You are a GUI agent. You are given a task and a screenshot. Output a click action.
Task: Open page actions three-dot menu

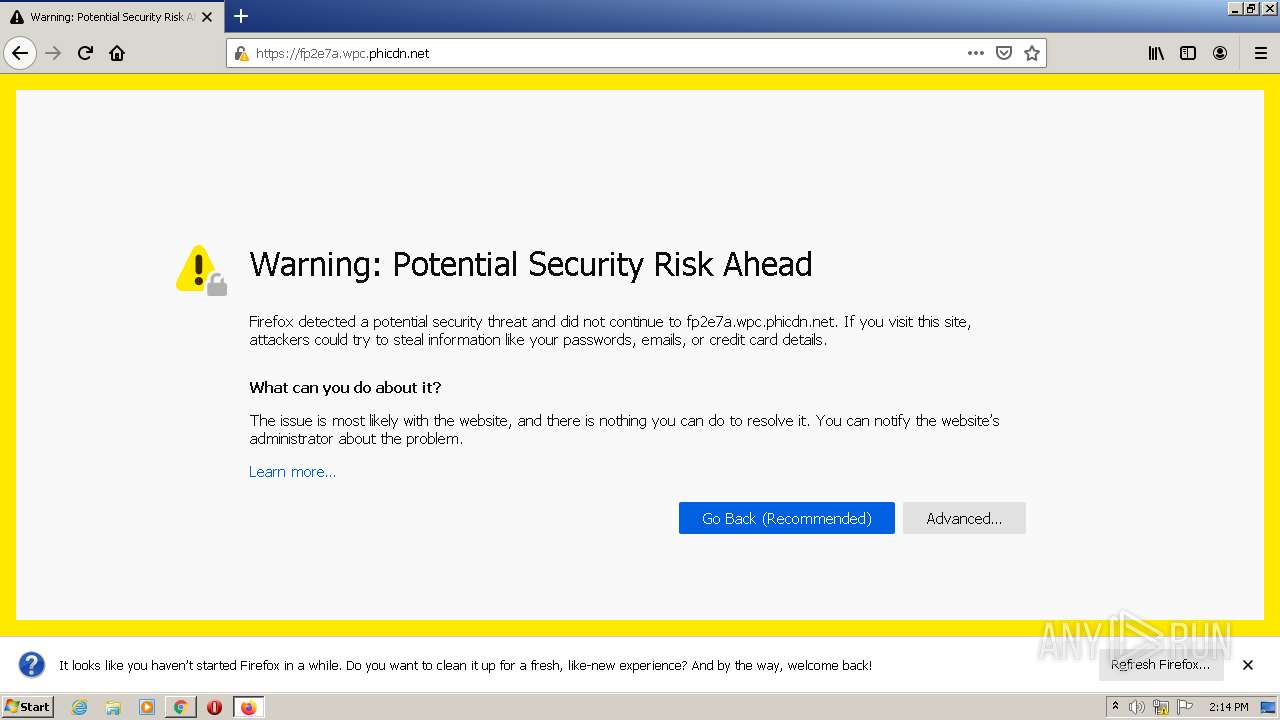(976, 53)
